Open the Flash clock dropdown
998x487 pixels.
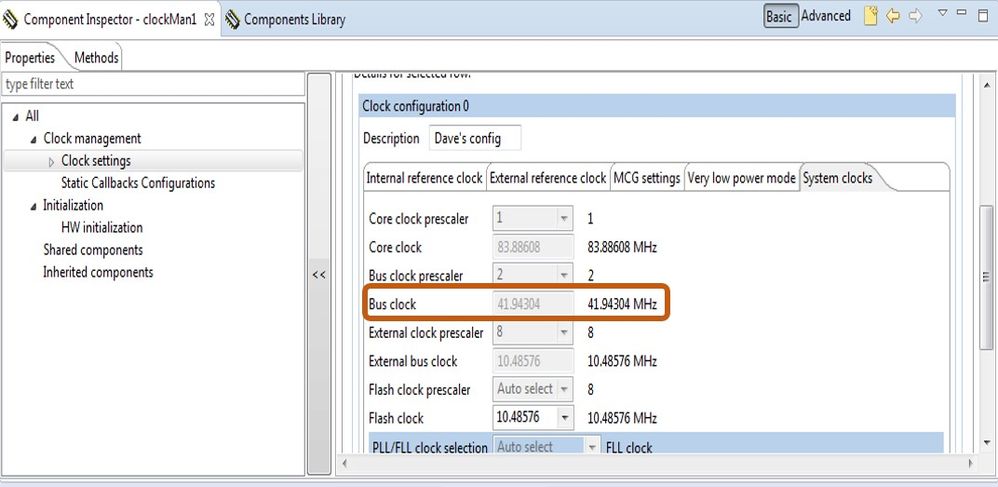[566, 418]
